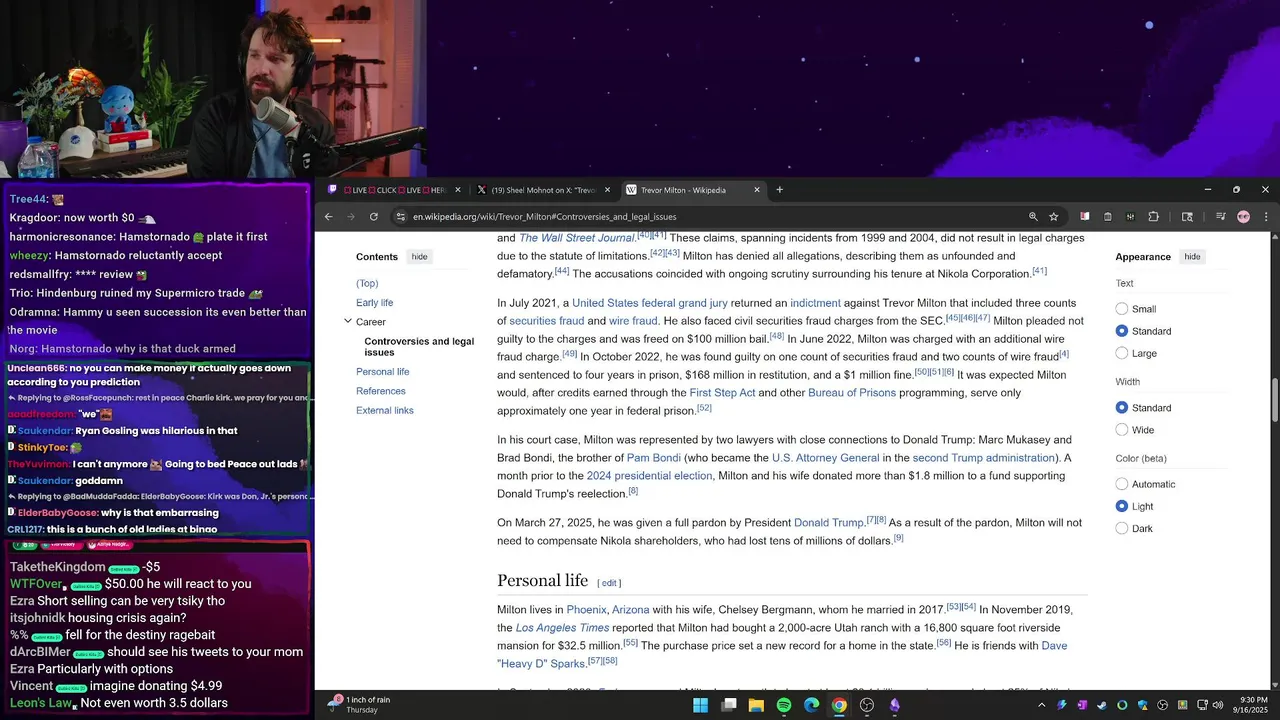Screen dimensions: 1280x720
Task: Select Standard width option
Action: [1122, 408]
